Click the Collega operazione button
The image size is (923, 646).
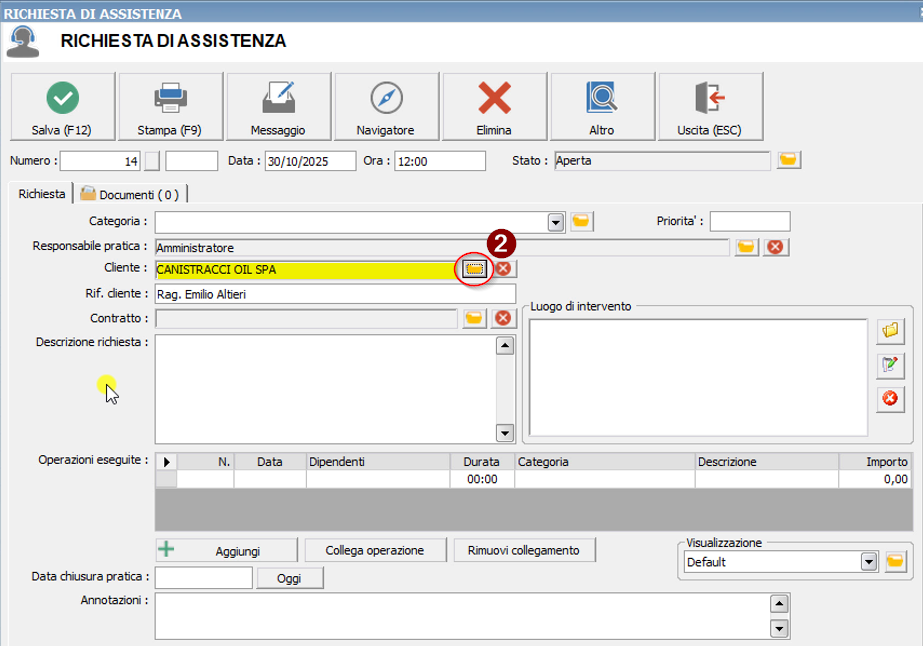pos(374,550)
